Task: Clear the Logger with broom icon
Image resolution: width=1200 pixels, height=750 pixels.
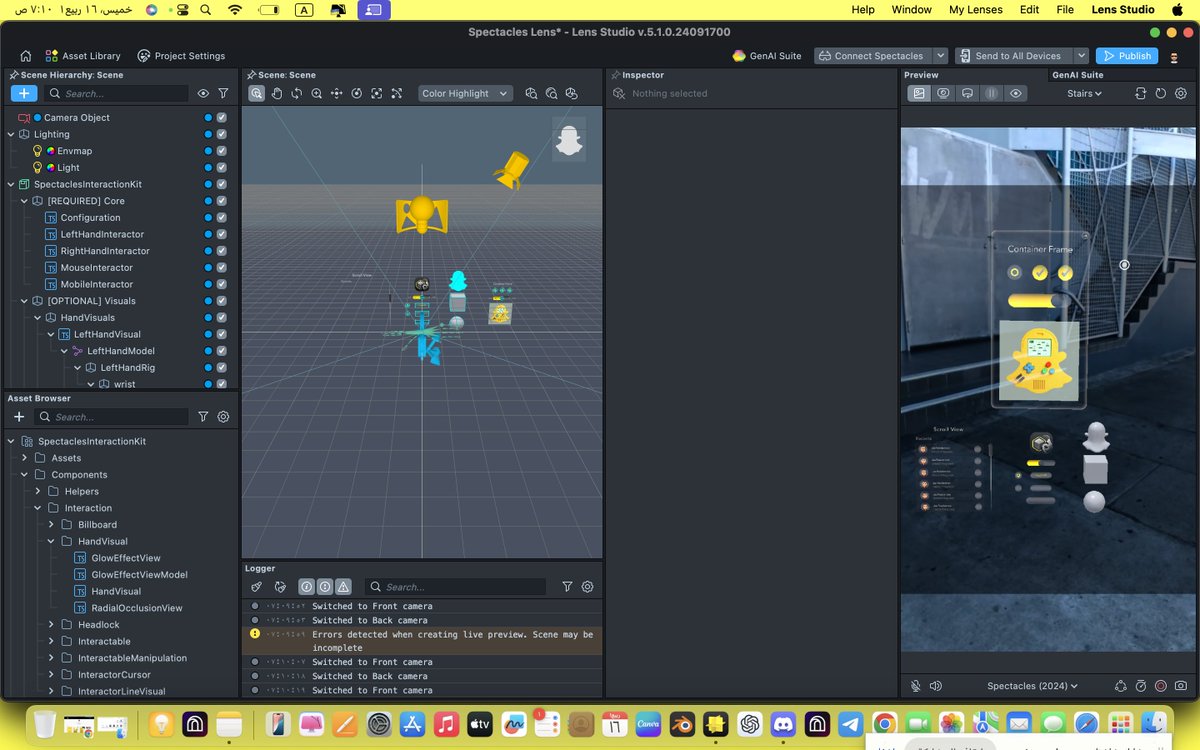Action: [x=256, y=587]
